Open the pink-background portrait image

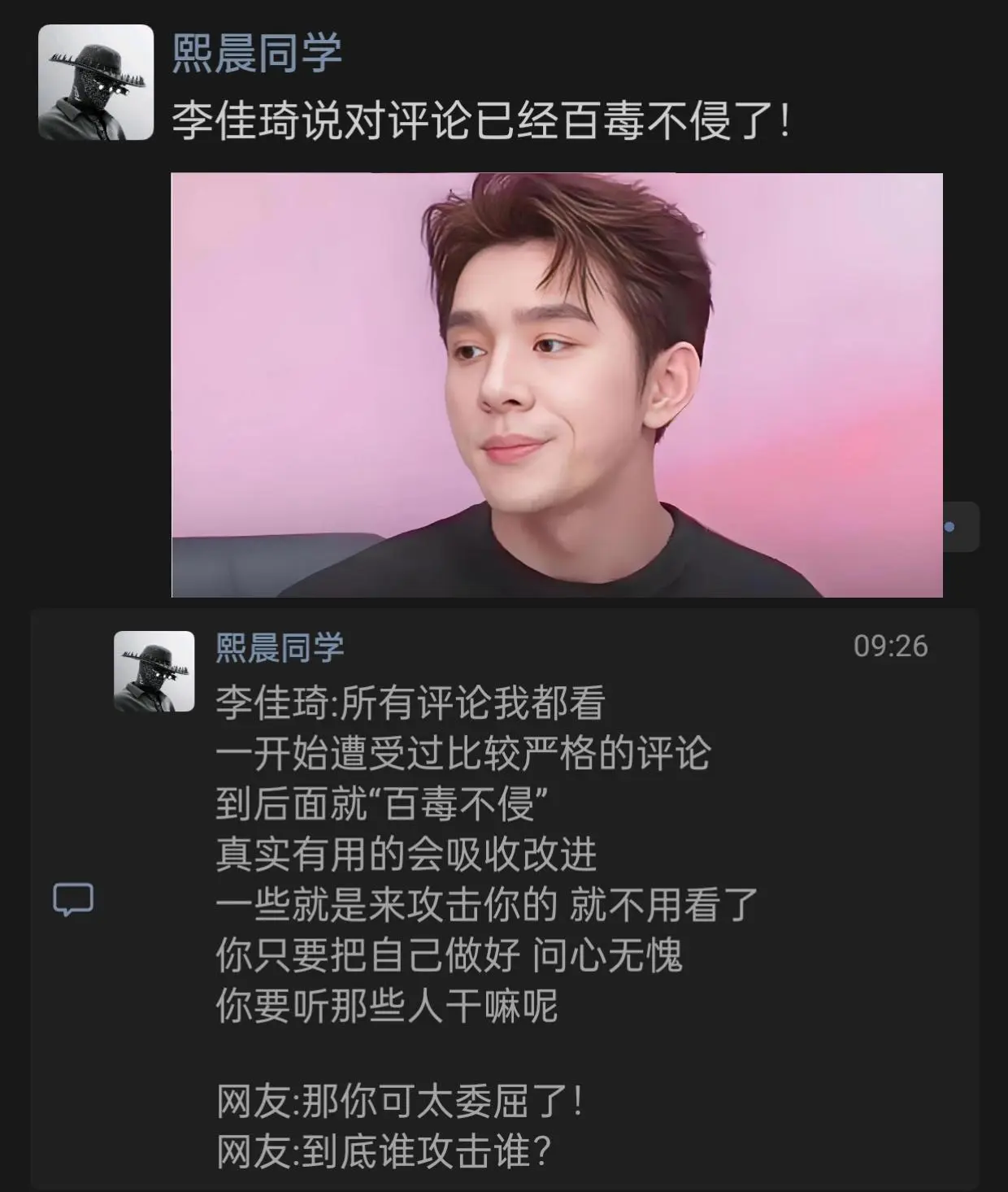pos(557,385)
